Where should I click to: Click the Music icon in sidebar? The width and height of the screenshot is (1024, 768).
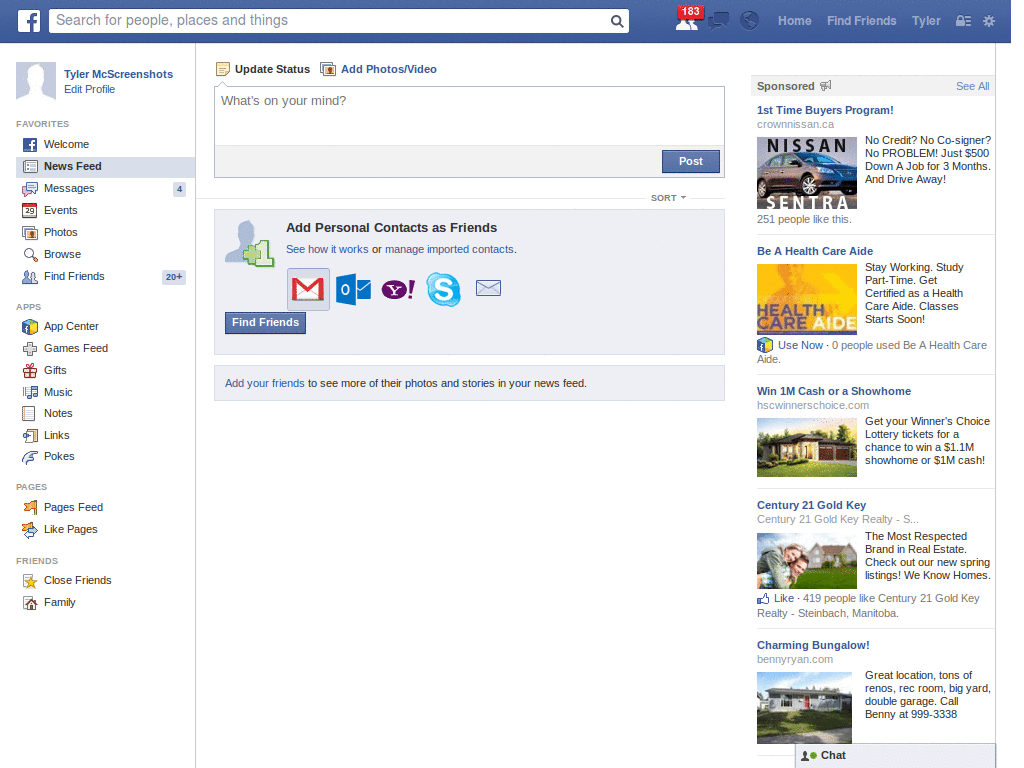pyautogui.click(x=30, y=392)
